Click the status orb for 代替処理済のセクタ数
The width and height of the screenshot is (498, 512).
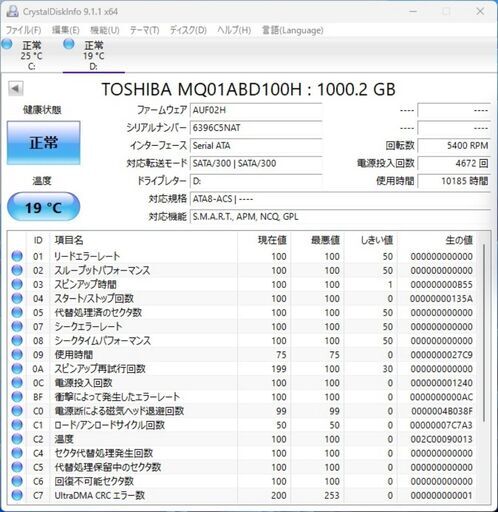pos(17,312)
